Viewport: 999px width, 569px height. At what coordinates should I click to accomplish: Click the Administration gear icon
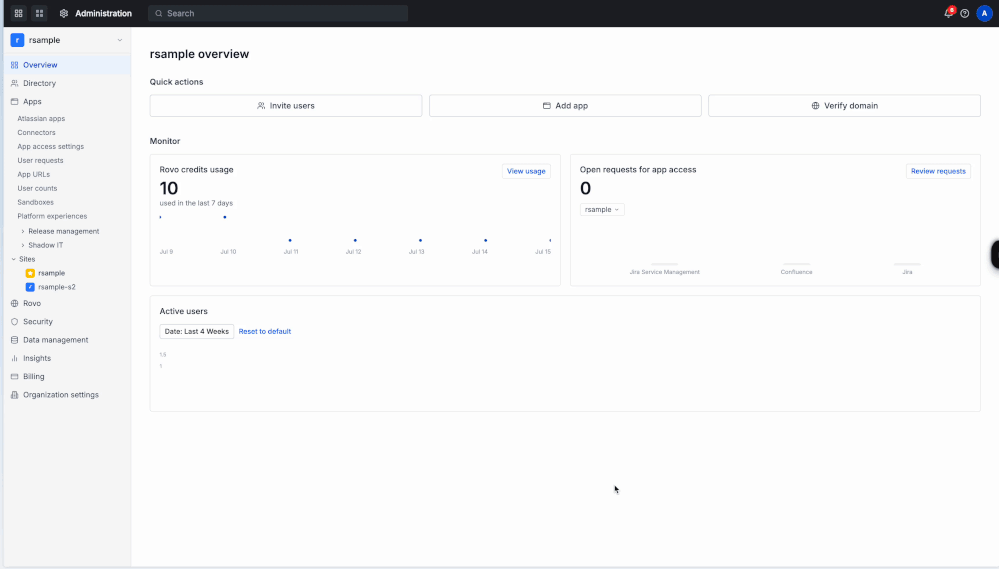[64, 13]
